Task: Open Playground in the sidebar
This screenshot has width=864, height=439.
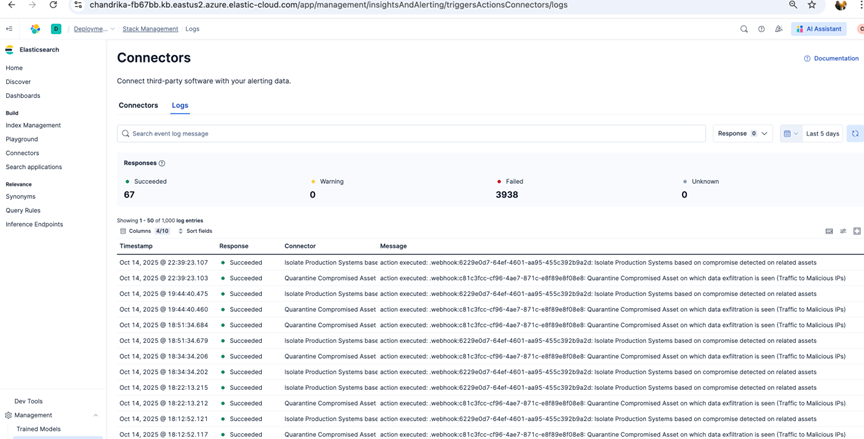Action: pyautogui.click(x=21, y=139)
